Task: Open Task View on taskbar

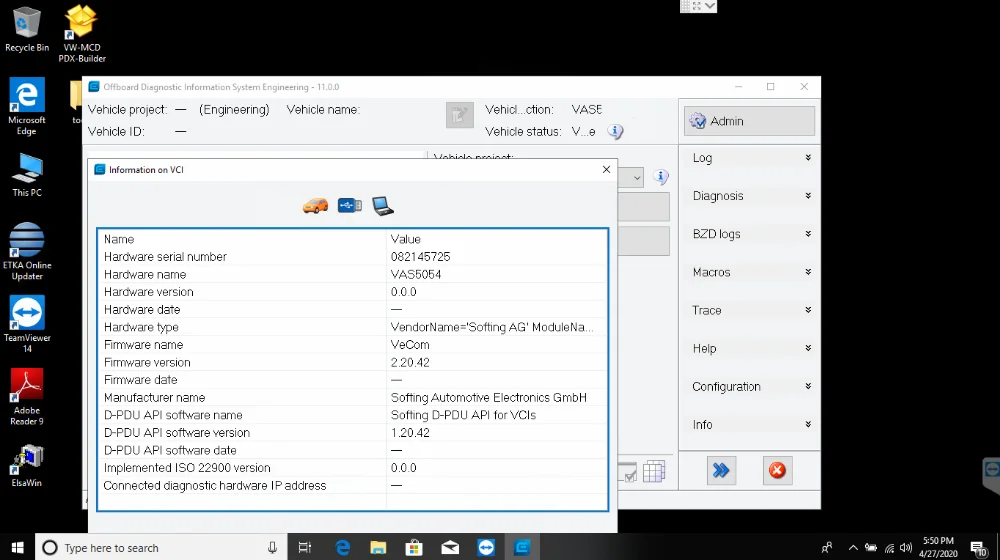Action: (x=305, y=548)
